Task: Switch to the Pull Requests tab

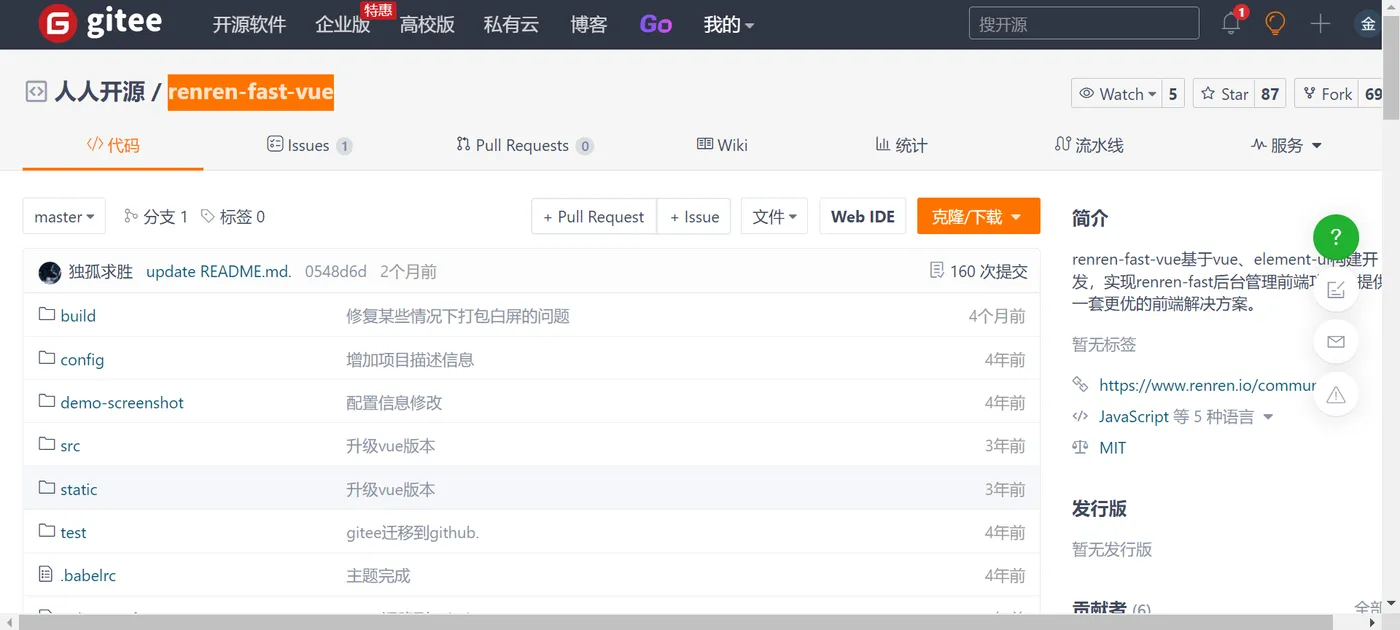Action: pos(524,145)
